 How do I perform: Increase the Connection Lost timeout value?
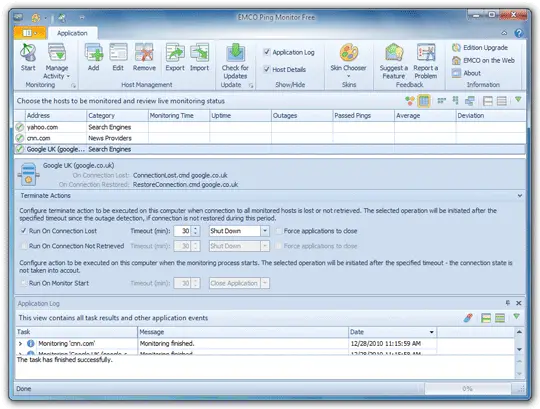coord(196,228)
